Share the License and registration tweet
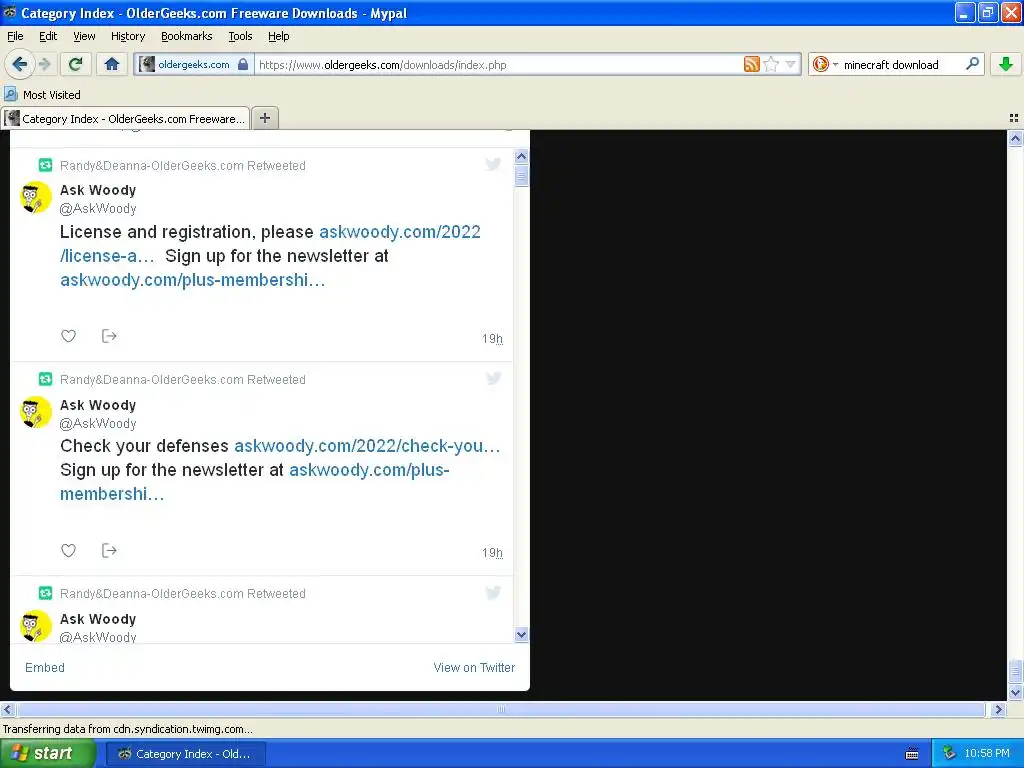This screenshot has width=1024, height=768. [109, 336]
